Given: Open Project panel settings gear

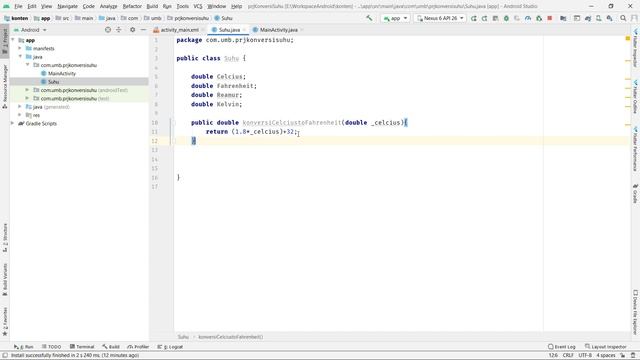Looking at the screenshot, I should [x=132, y=30].
